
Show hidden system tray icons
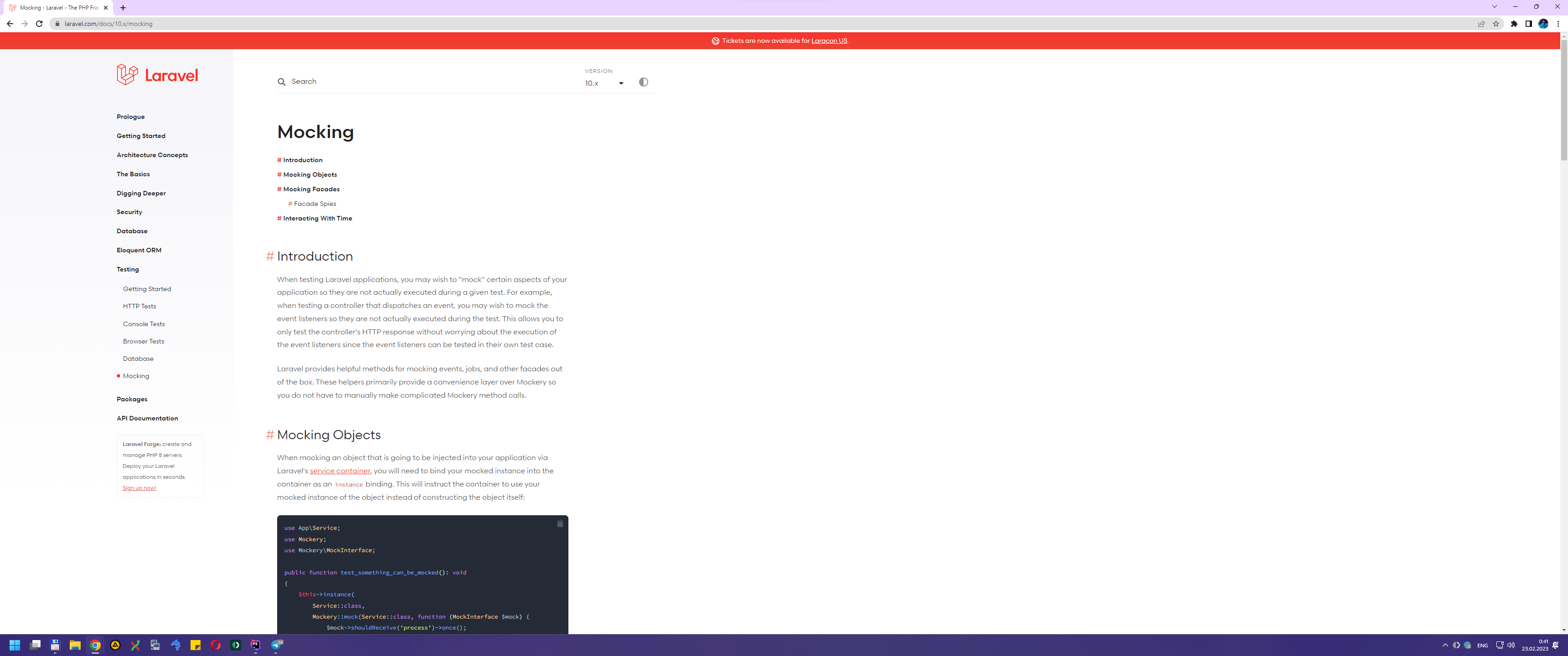[1445, 645]
